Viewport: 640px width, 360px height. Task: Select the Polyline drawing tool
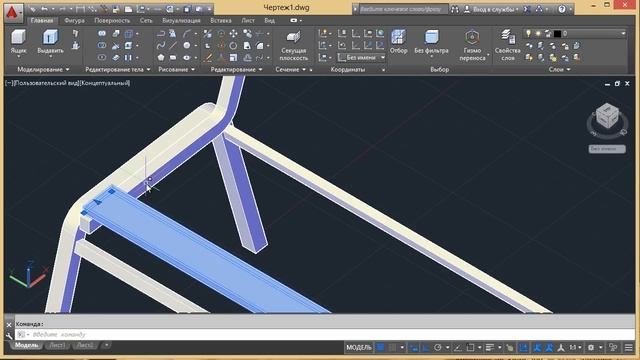coord(161,34)
